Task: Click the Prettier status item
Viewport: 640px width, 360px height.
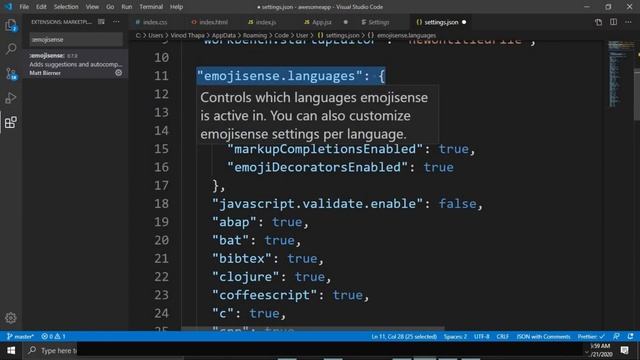Action: point(591,337)
